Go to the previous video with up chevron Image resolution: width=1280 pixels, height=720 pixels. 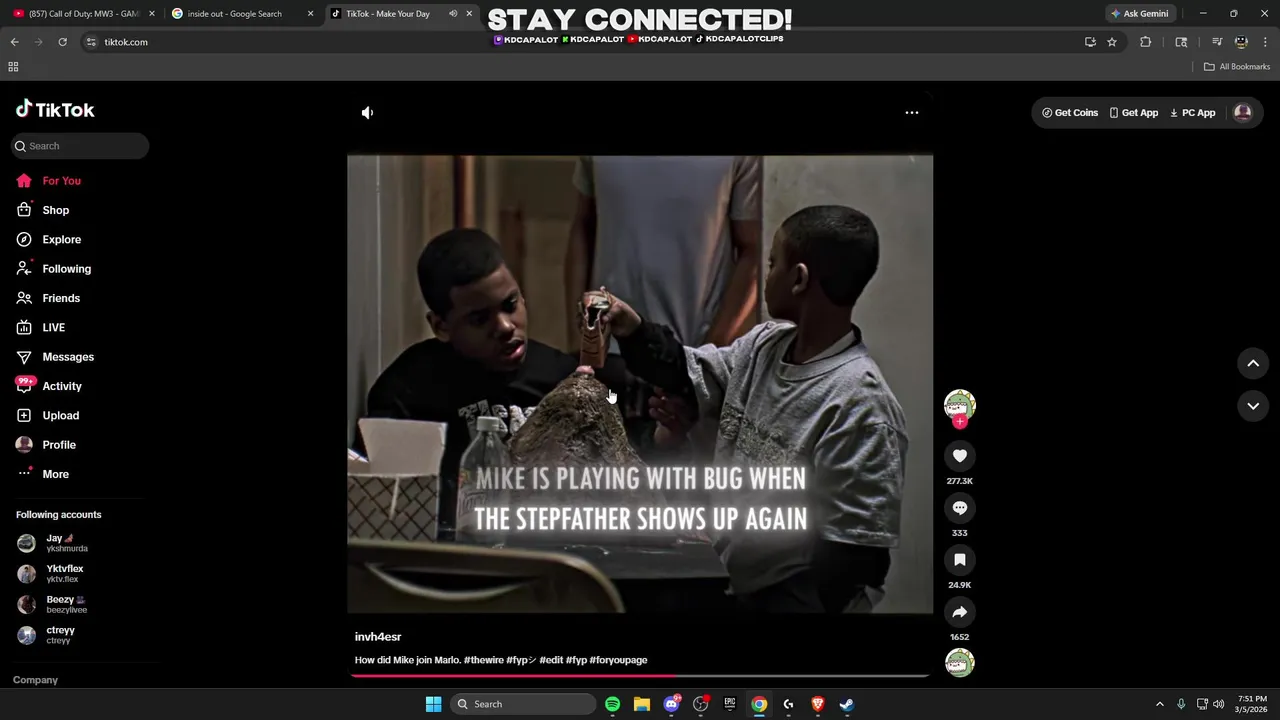pyautogui.click(x=1253, y=364)
